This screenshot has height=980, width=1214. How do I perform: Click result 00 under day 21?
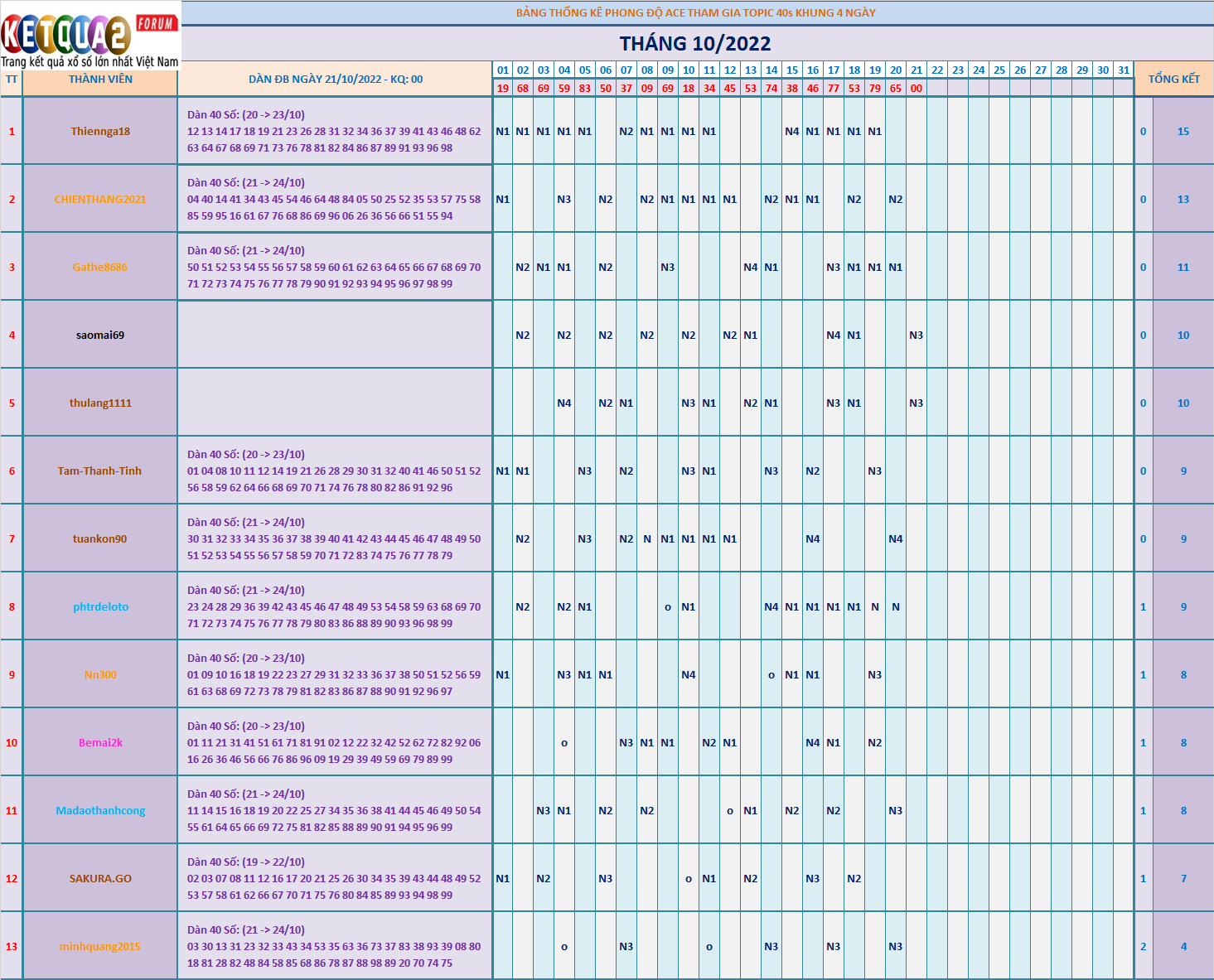pos(917,88)
